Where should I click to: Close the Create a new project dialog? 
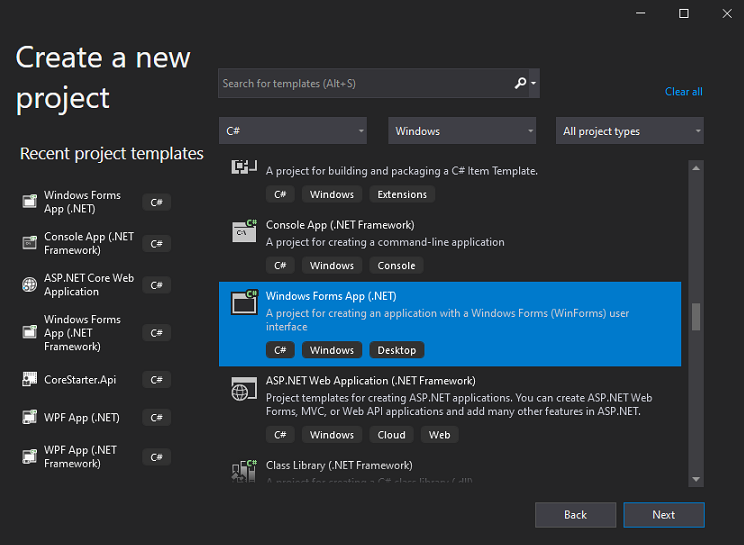[727, 13]
